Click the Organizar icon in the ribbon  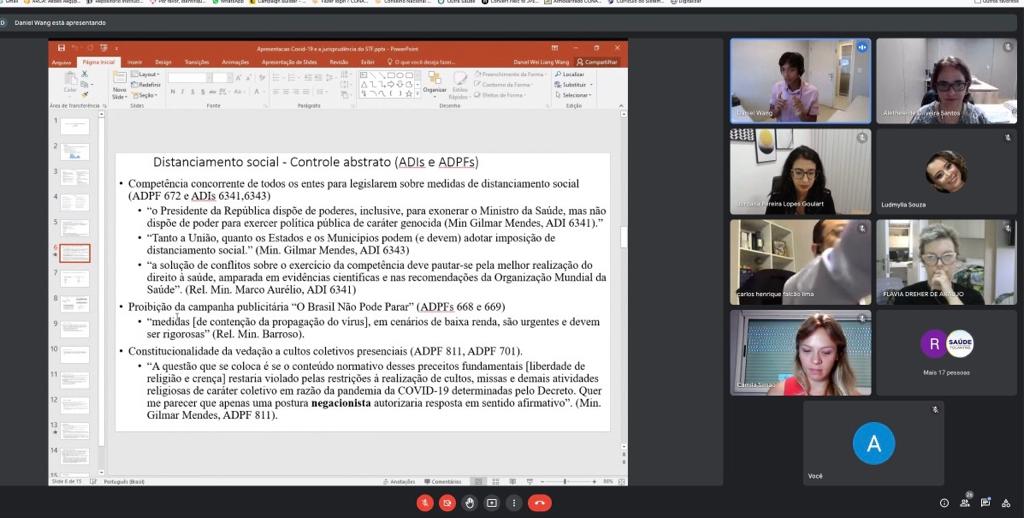click(435, 82)
